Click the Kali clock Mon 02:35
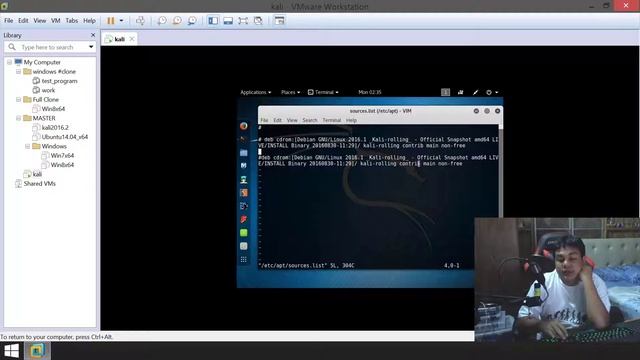 tap(370, 92)
